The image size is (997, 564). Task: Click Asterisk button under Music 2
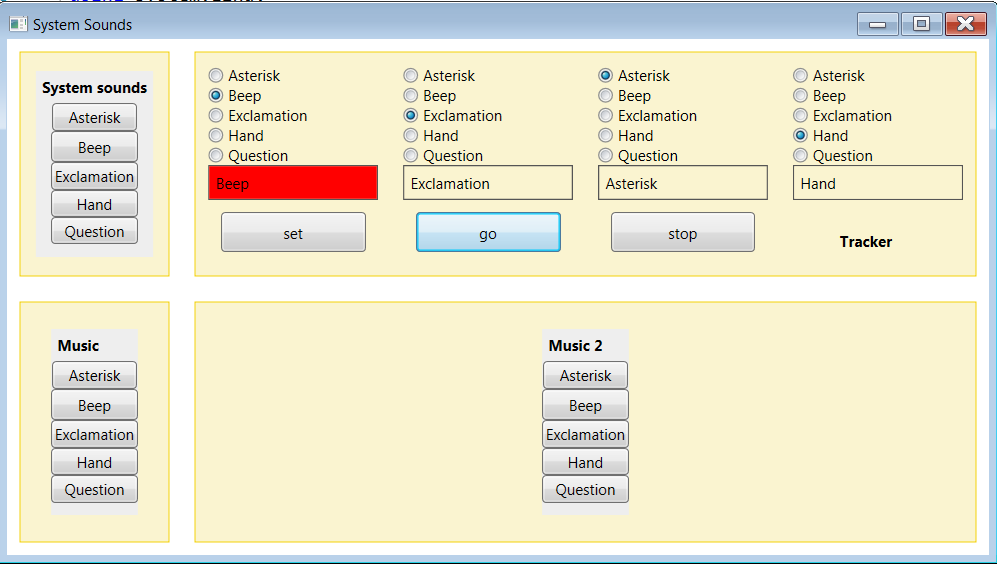click(x=585, y=376)
